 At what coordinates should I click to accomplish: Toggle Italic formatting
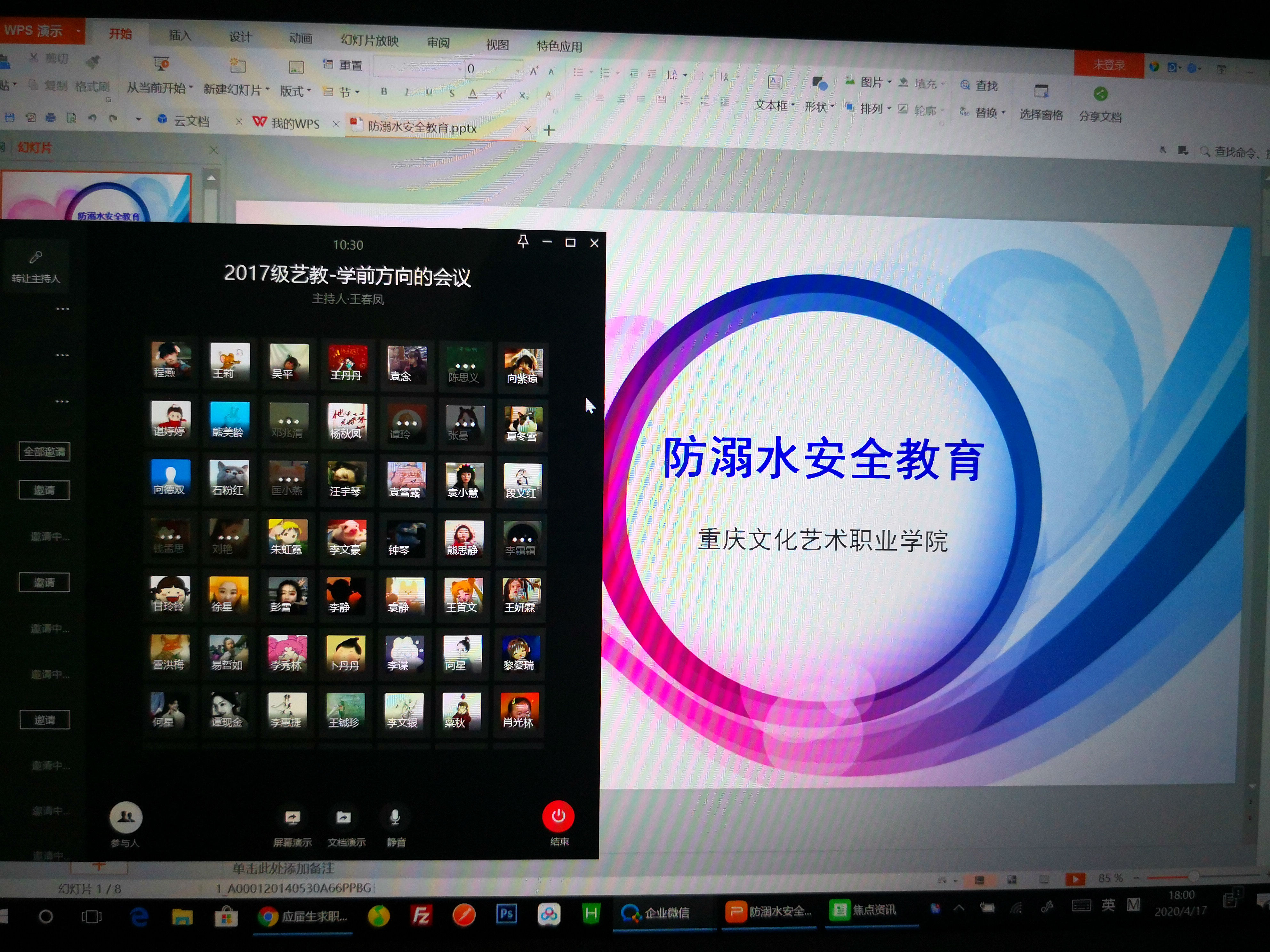[x=406, y=92]
